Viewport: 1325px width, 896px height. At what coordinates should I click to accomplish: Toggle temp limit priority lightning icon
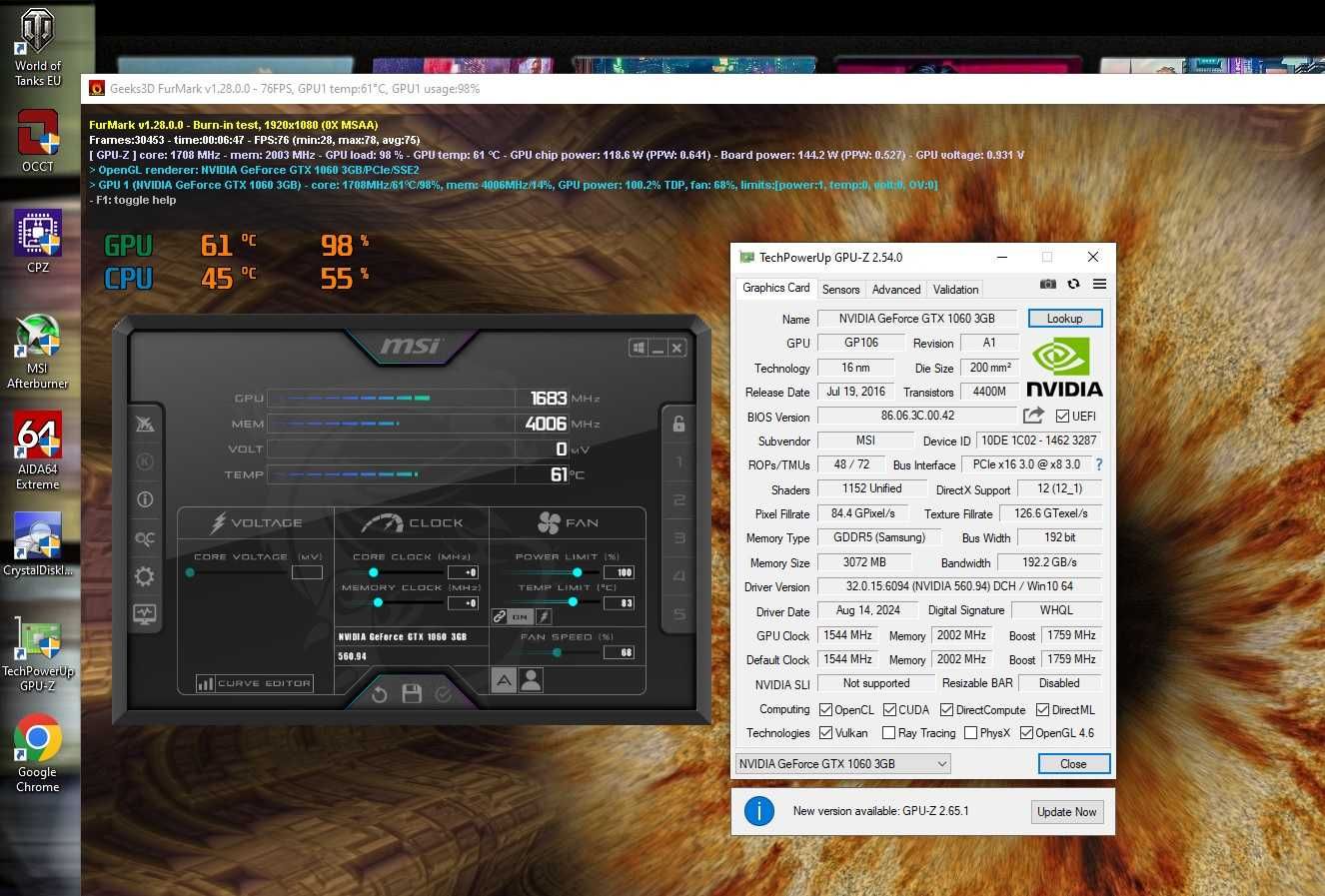click(544, 617)
